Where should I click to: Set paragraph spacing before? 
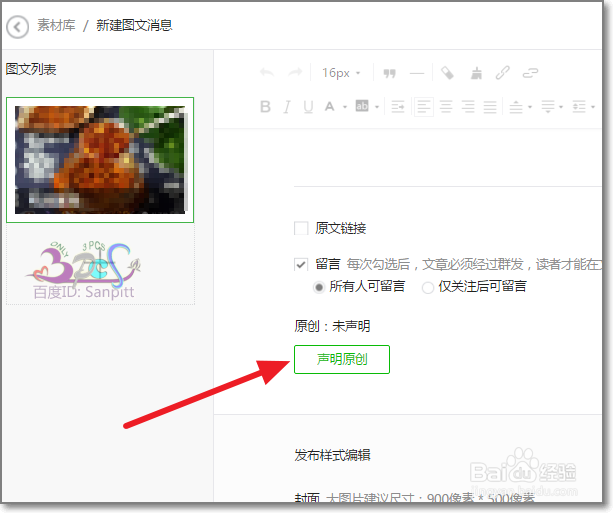[x=516, y=107]
